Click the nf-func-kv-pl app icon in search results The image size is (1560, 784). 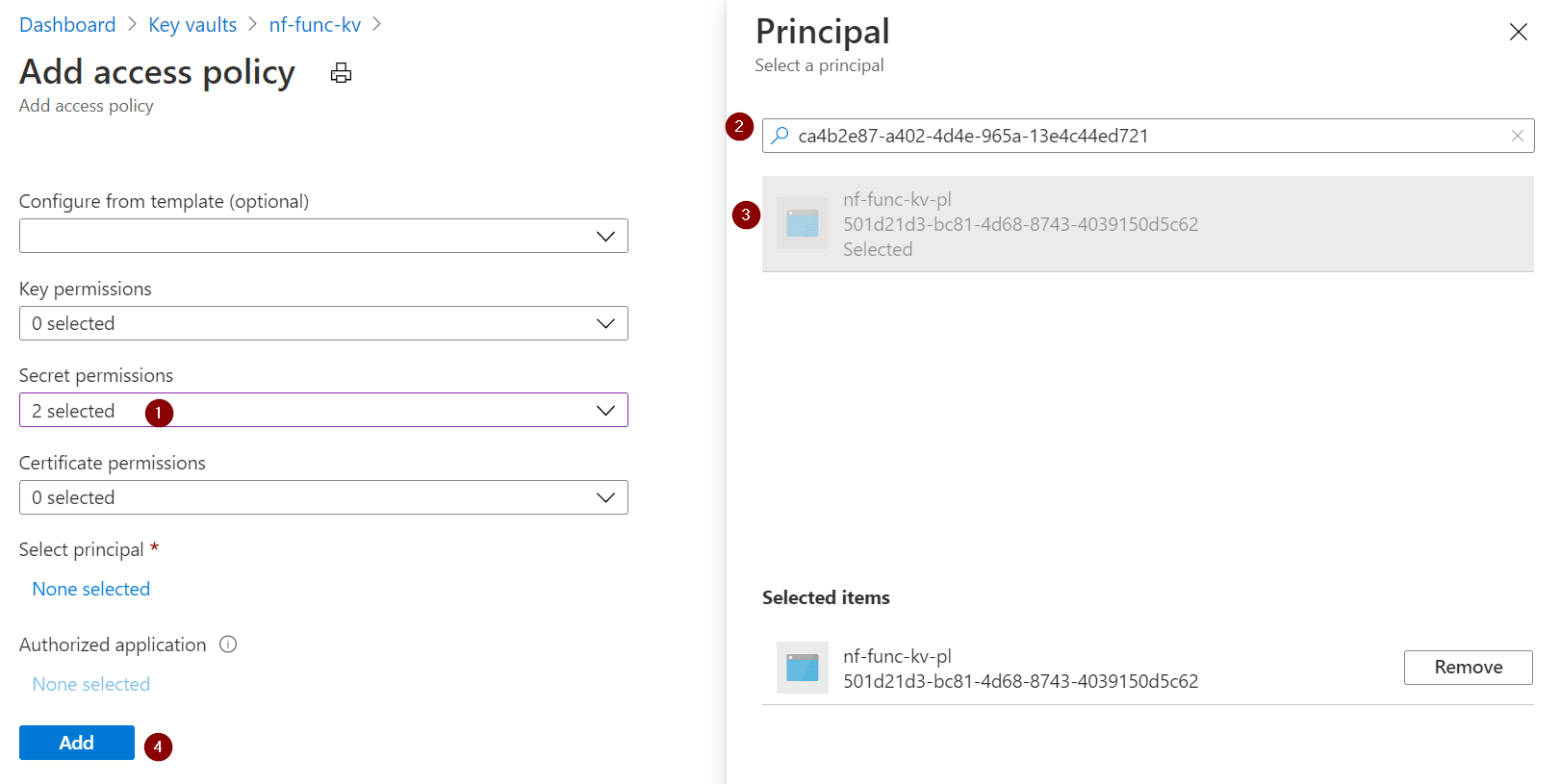point(802,223)
